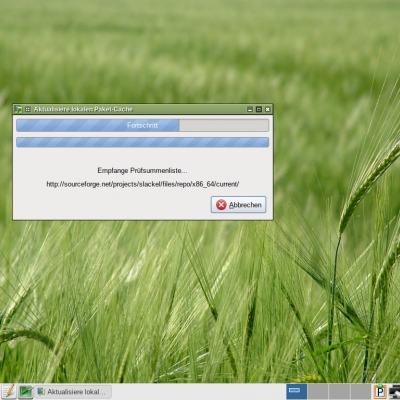Click the stick-window icon beside the title
Image resolution: width=400 pixels, height=400 pixels.
pyautogui.click(x=28, y=109)
